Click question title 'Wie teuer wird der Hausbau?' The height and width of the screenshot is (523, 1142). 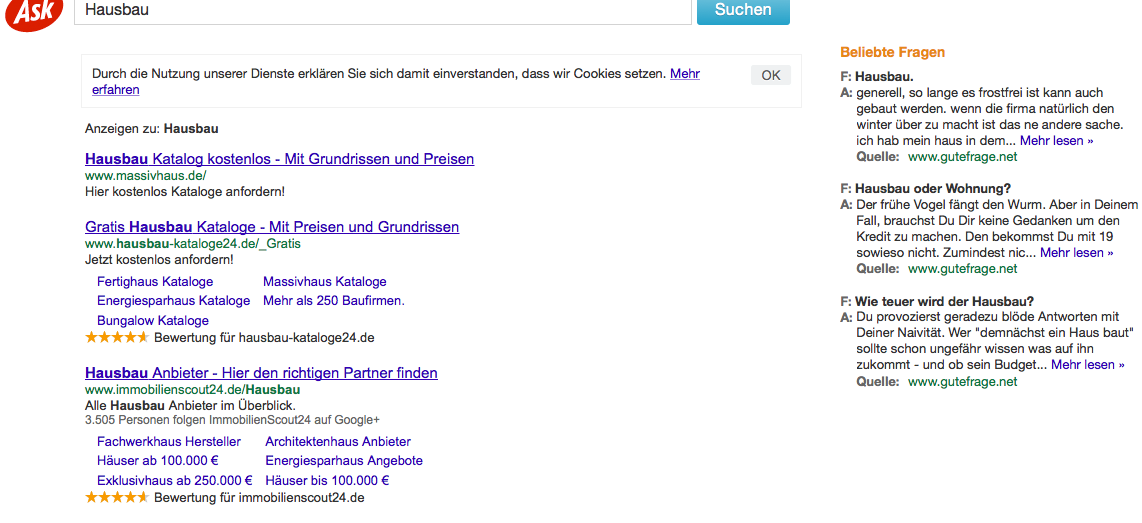tap(945, 301)
